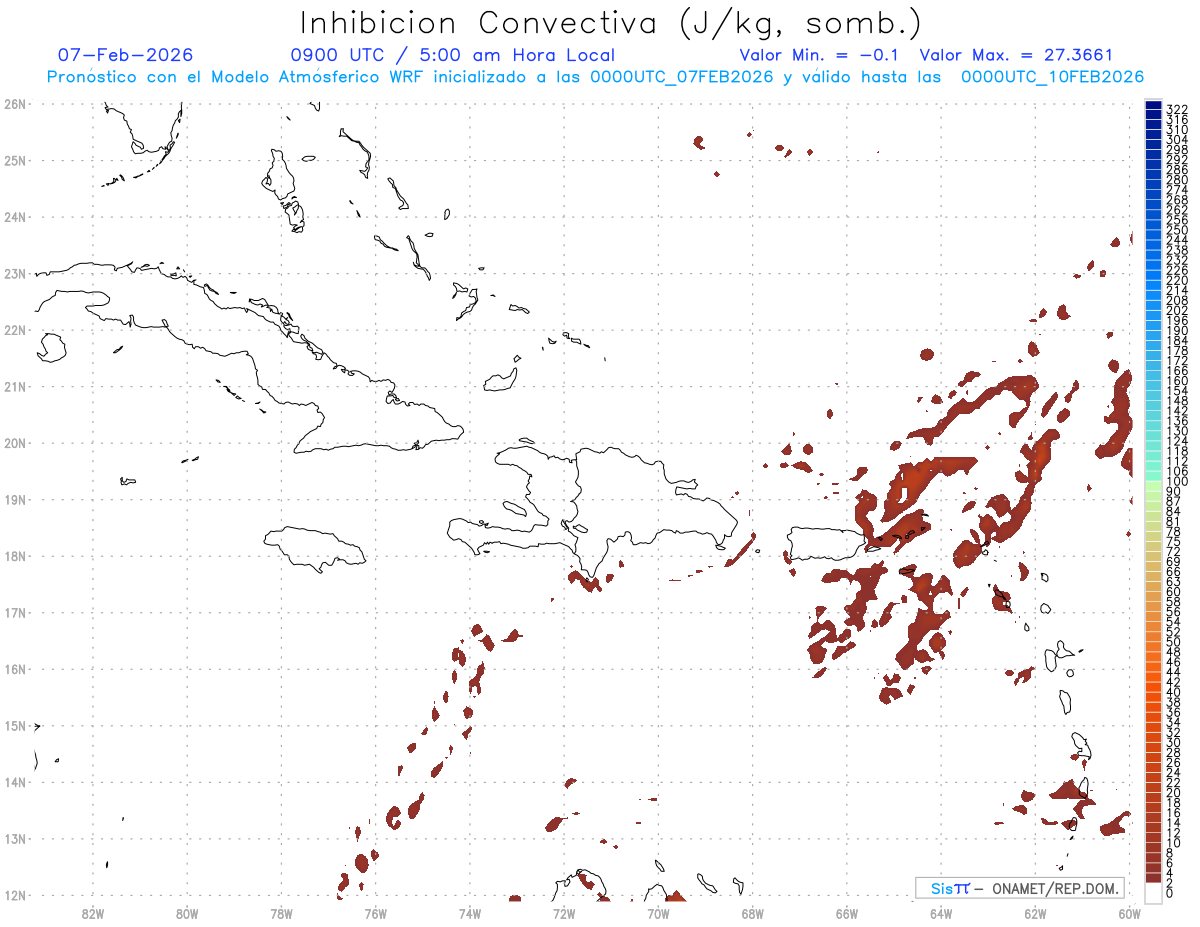1200x927 pixels.
Task: Click the SisPI - ONAMET/REP.DOM. credit box
Action: click(1020, 888)
